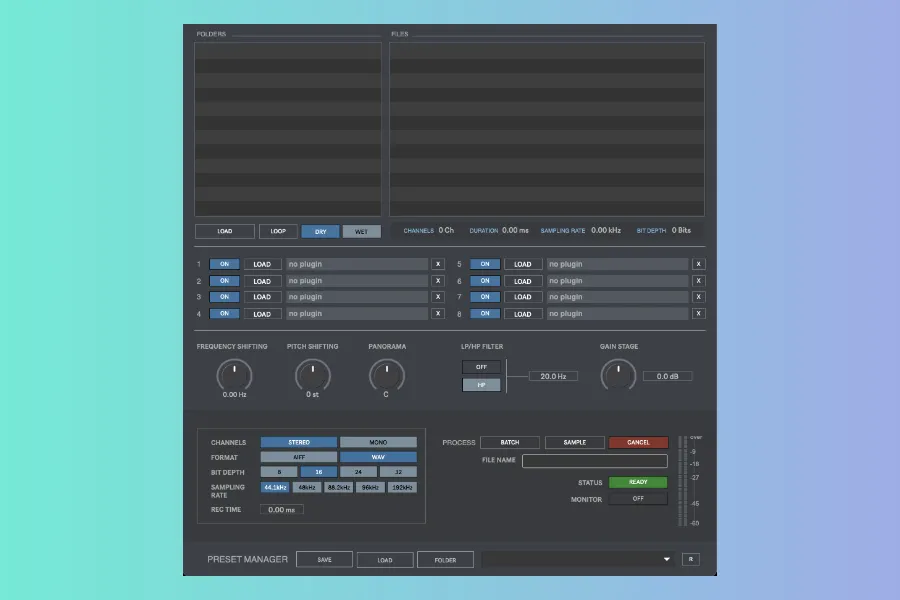Clear plugin slot 5 using X button
Viewport: 900px width, 600px height.
click(698, 265)
